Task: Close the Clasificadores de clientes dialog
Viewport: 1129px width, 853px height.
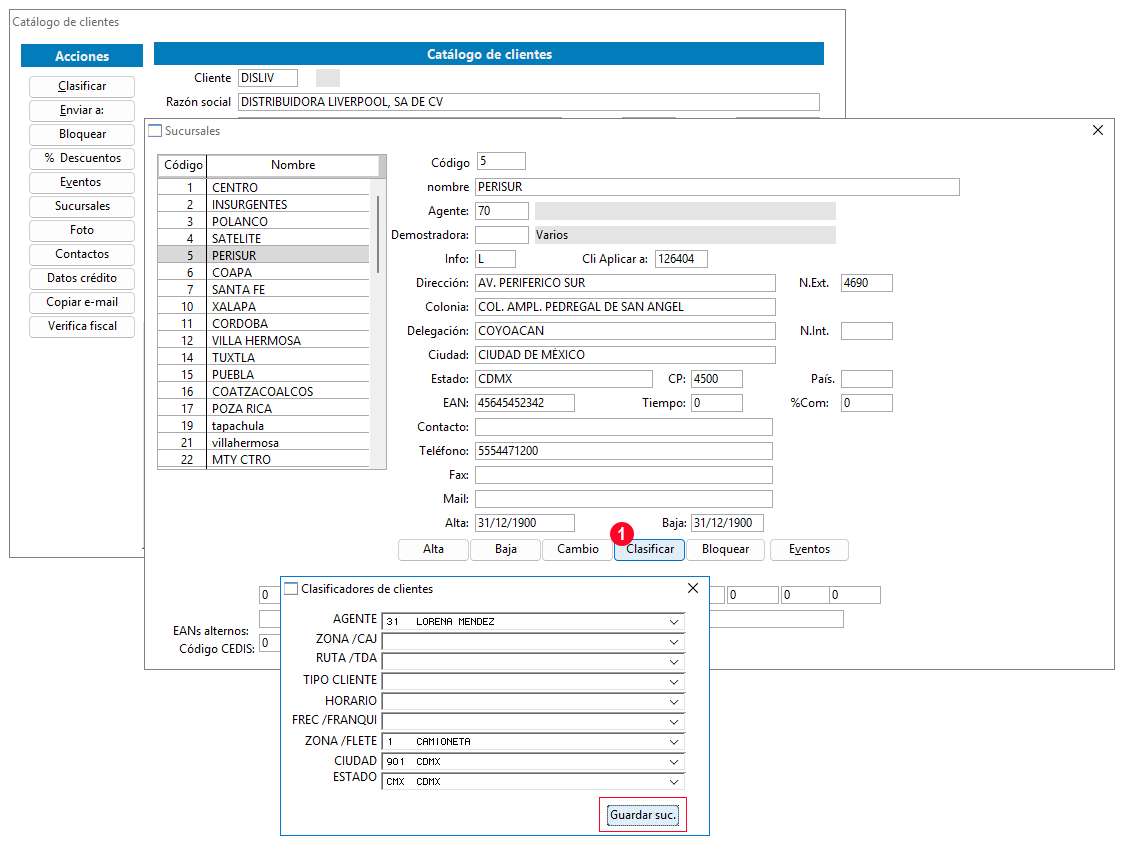Action: click(x=693, y=588)
